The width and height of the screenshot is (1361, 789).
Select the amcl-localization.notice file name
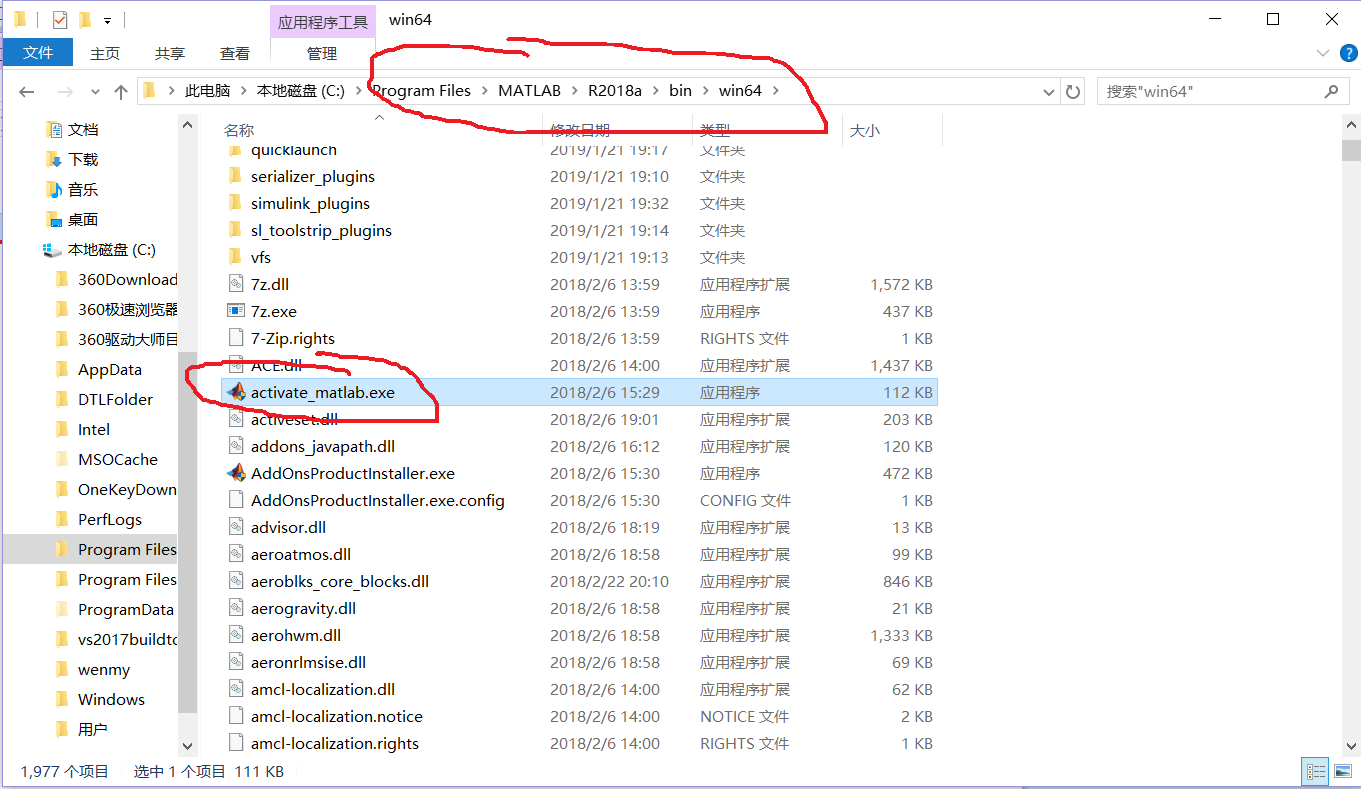337,716
